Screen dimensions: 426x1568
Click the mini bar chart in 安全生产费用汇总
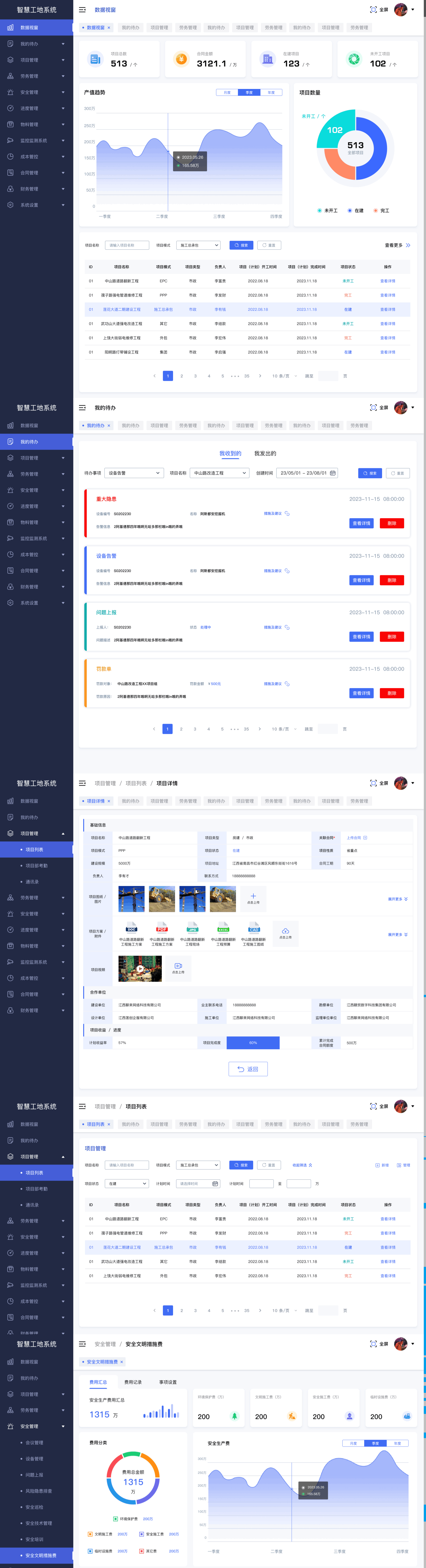pyautogui.click(x=161, y=1411)
